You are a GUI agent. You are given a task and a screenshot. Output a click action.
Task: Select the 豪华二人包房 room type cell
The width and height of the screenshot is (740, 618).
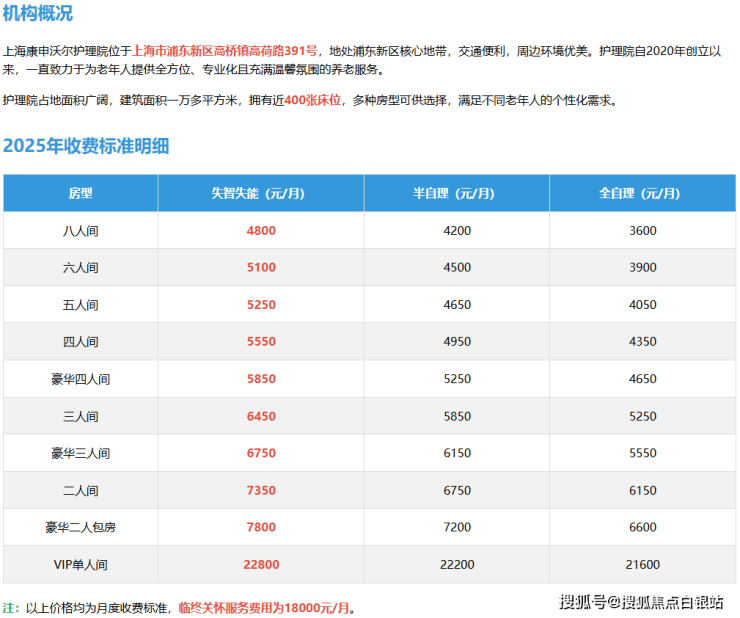click(80, 527)
